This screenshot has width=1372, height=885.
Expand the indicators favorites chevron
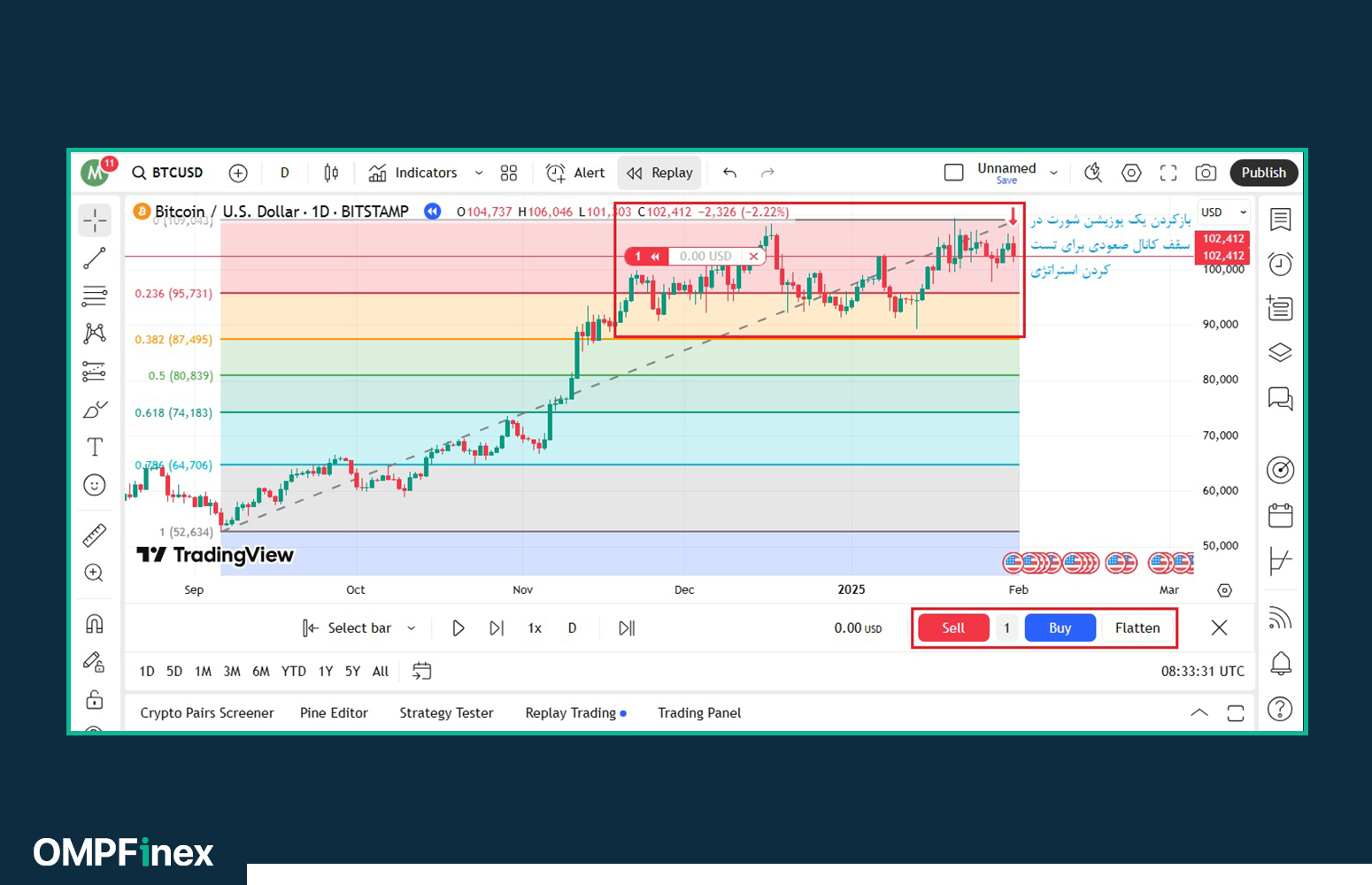(479, 173)
